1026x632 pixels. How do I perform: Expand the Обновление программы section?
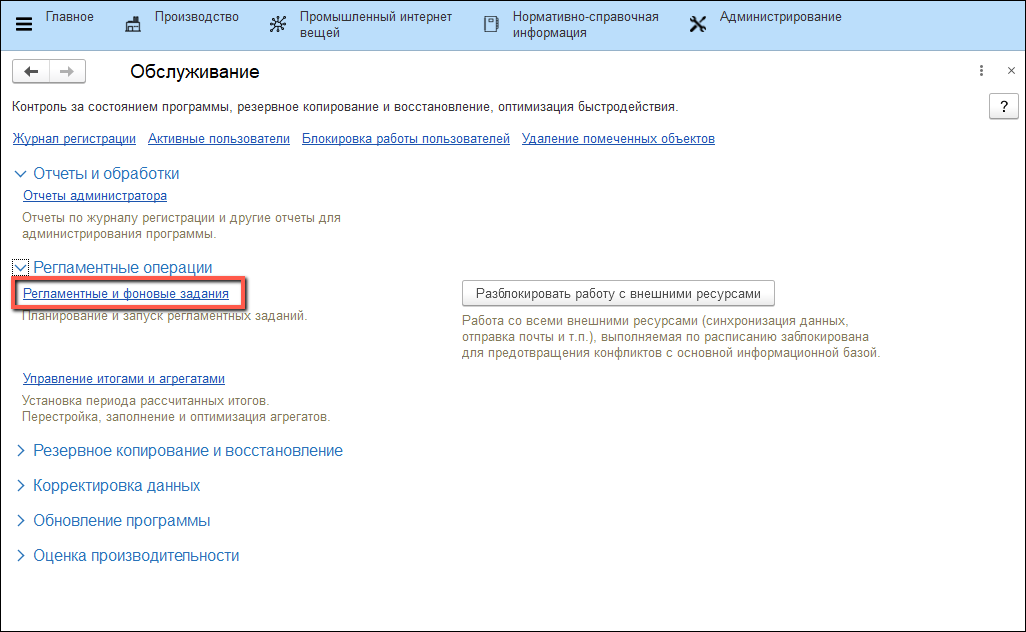(x=20, y=521)
